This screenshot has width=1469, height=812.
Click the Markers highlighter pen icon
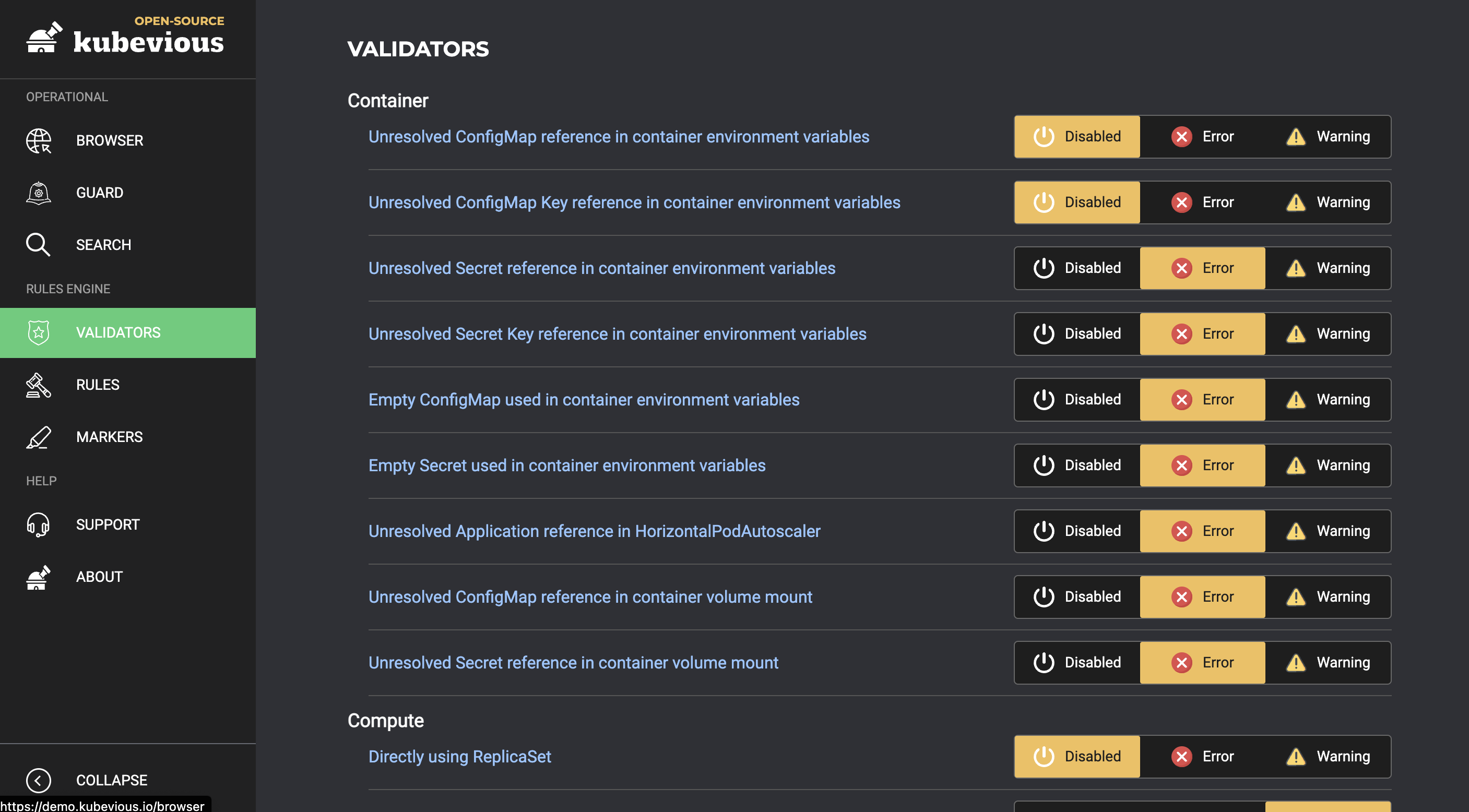(39, 437)
